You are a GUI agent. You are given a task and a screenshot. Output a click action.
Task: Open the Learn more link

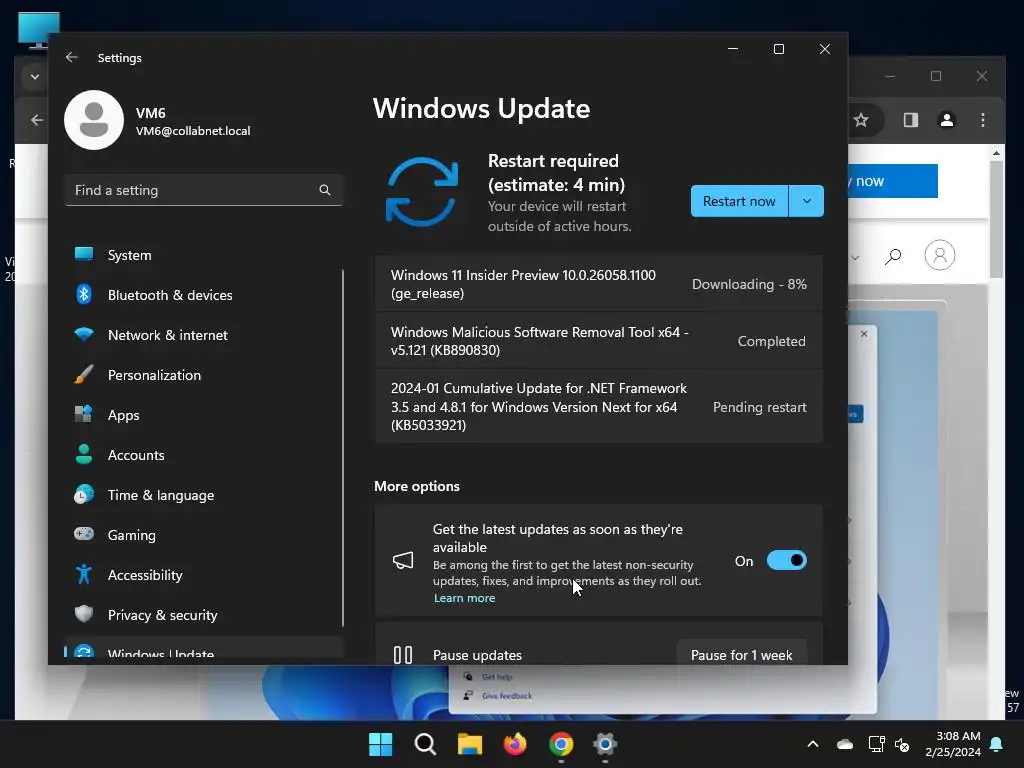[x=464, y=598]
